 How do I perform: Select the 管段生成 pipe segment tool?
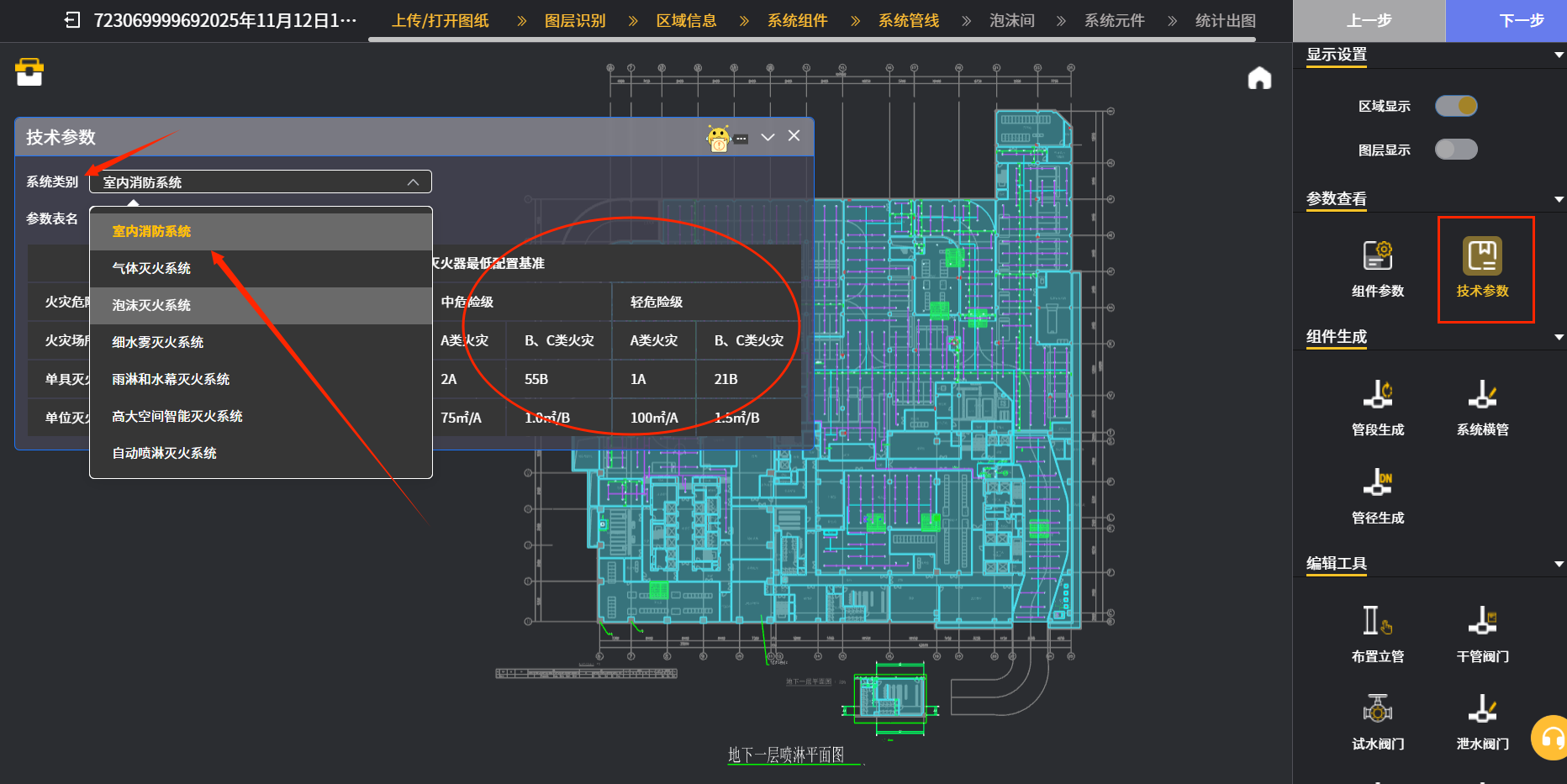coord(1377,395)
